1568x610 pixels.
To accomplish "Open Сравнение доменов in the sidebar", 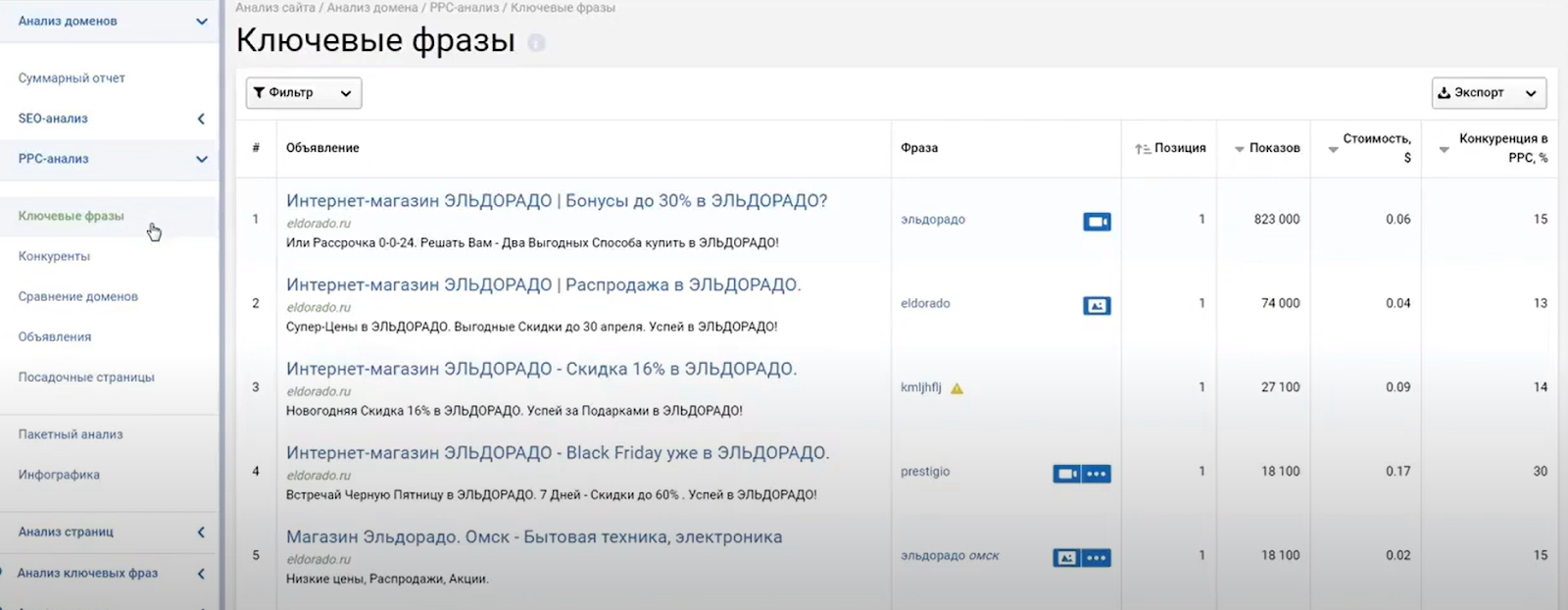I will point(77,297).
